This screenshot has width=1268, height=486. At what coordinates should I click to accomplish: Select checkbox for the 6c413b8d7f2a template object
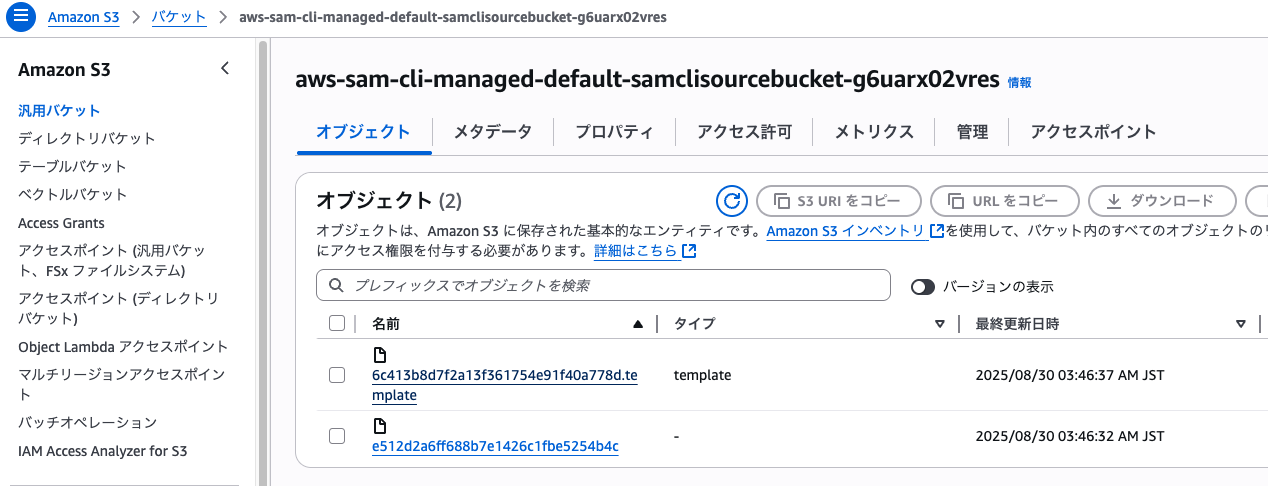click(337, 375)
